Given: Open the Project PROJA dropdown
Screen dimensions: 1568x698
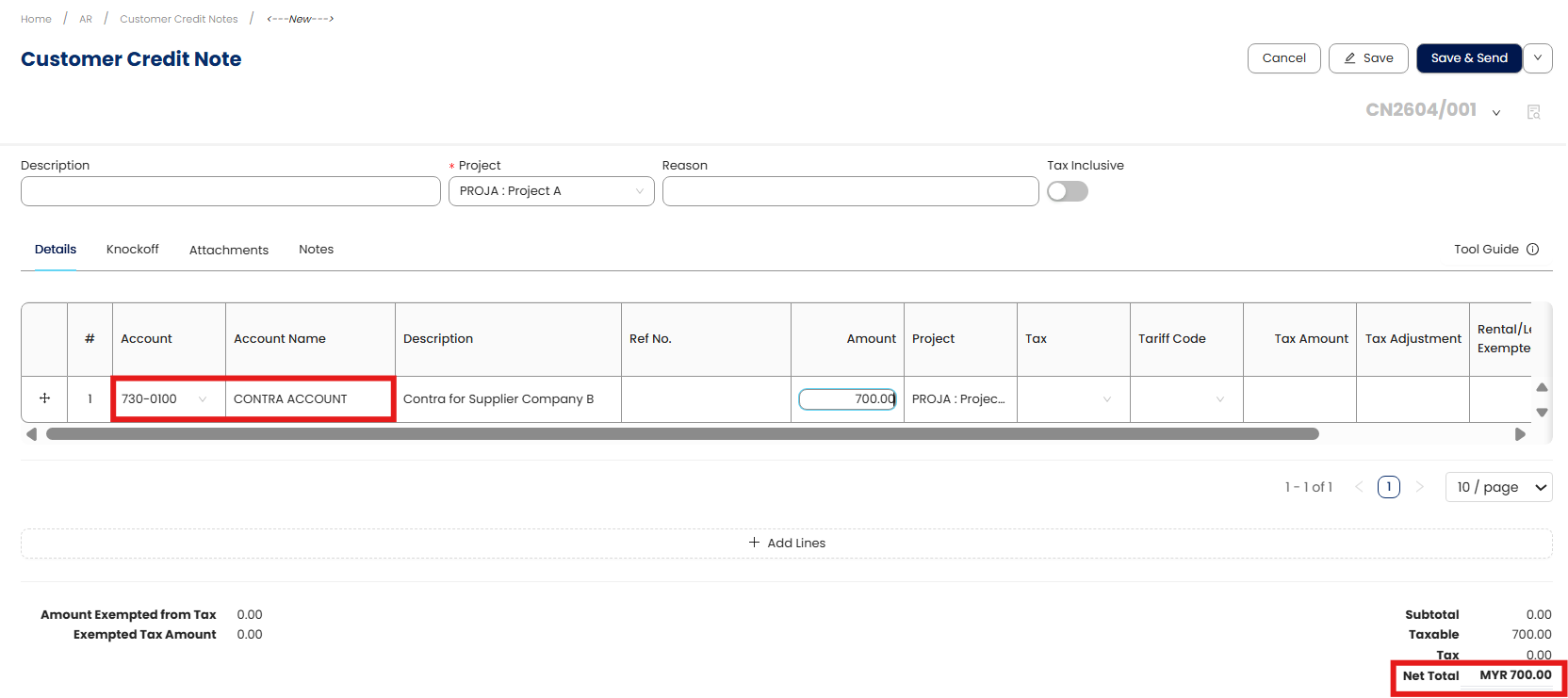Looking at the screenshot, I should click(x=551, y=191).
